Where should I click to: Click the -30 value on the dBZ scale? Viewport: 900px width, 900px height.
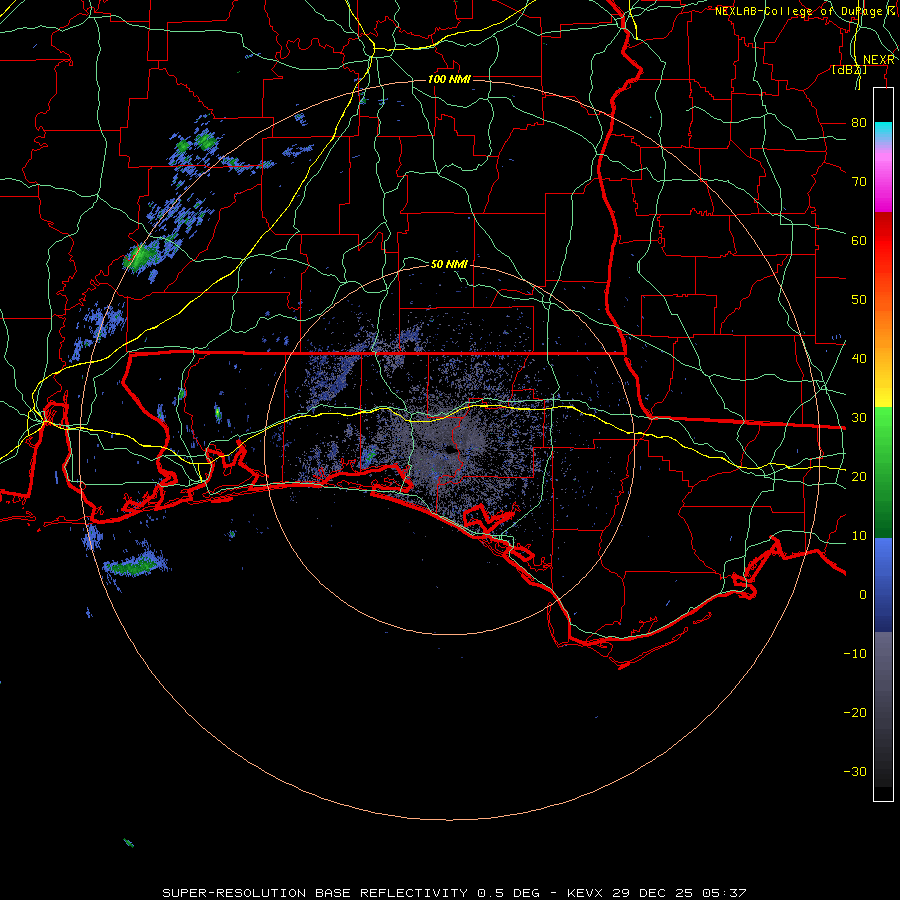pyautogui.click(x=855, y=771)
